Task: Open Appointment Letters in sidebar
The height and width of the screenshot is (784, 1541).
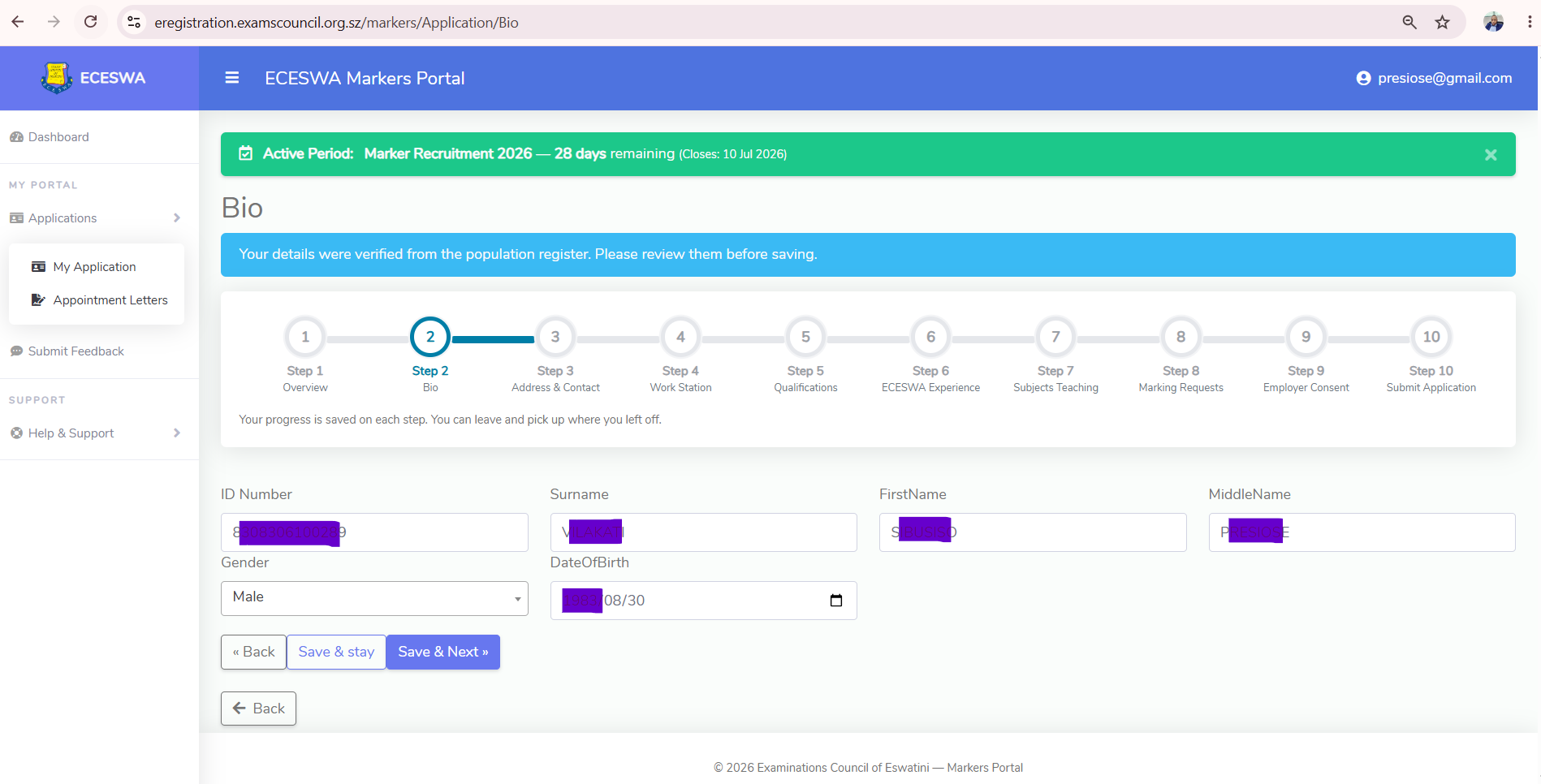Action: click(99, 299)
